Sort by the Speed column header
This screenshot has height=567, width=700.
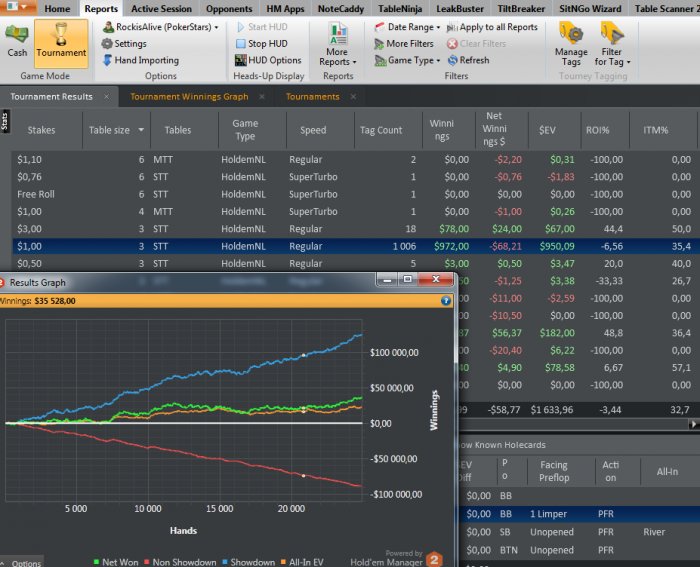[x=313, y=130]
